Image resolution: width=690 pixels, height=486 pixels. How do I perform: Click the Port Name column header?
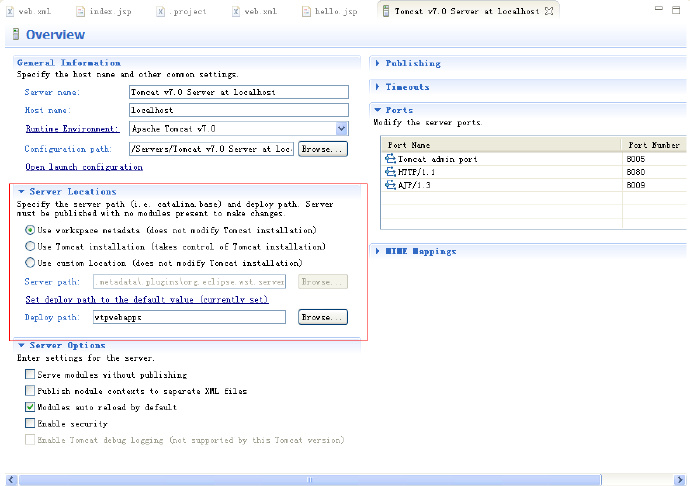tap(501, 145)
